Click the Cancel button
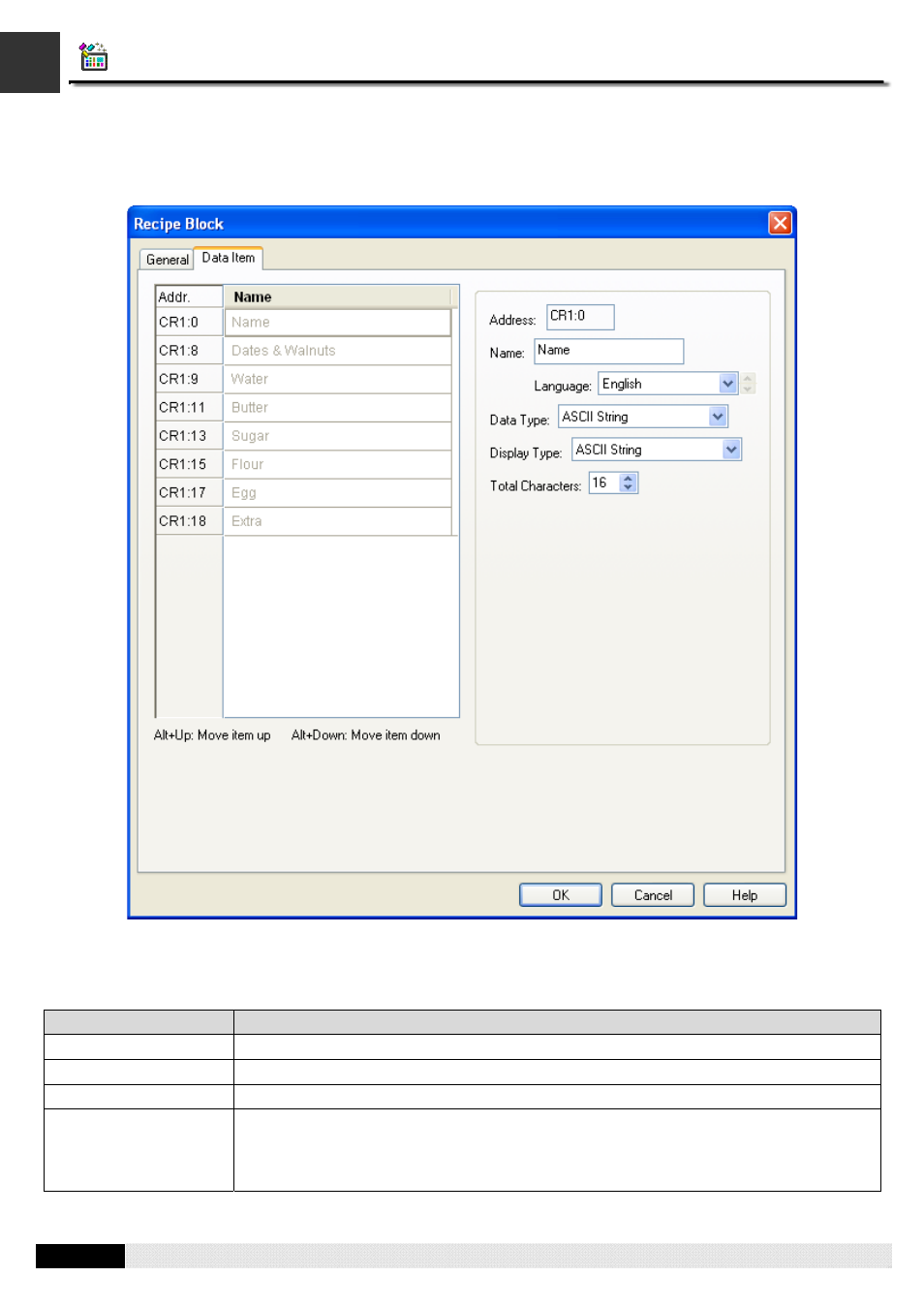This screenshot has height=1308, width=924. pos(653,895)
